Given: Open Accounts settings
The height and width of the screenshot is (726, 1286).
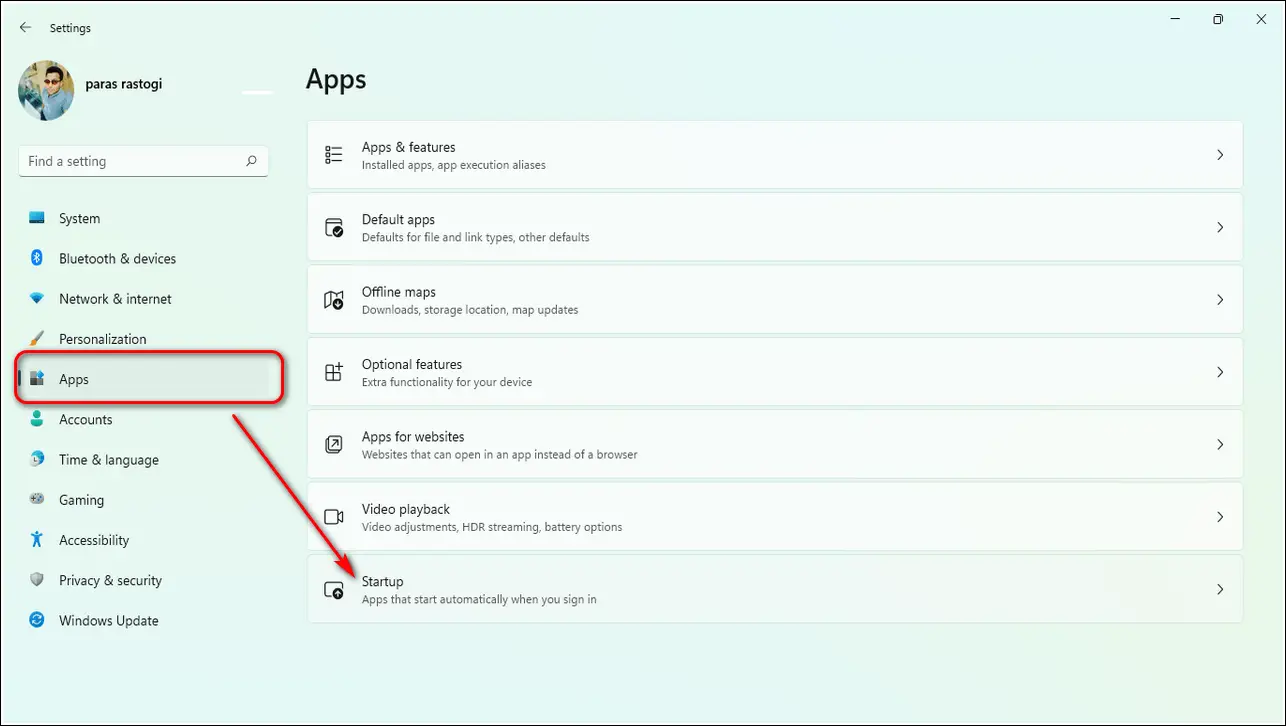Looking at the screenshot, I should (x=143, y=419).
